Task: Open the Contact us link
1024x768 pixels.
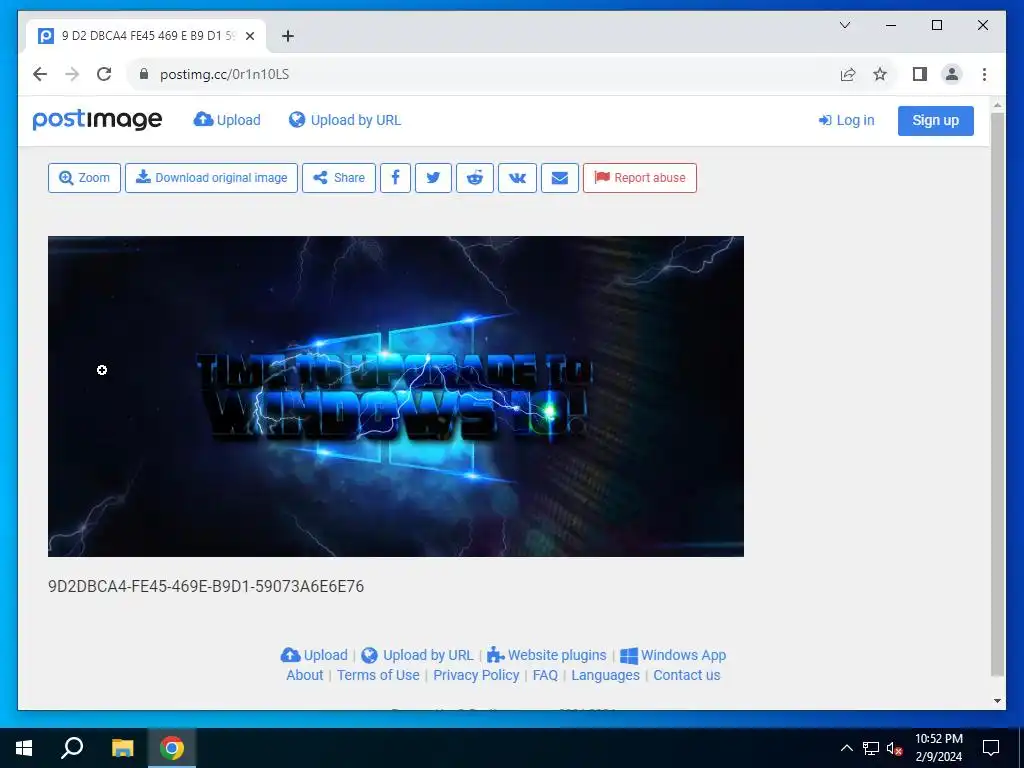Action: point(687,675)
